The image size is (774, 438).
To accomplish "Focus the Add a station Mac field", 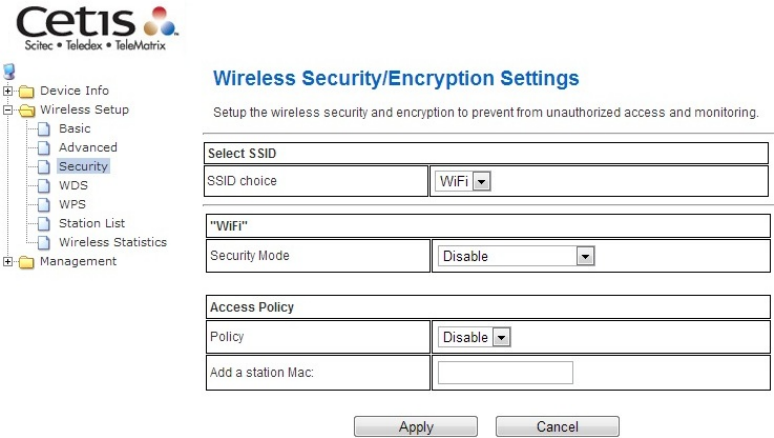I will tap(505, 373).
